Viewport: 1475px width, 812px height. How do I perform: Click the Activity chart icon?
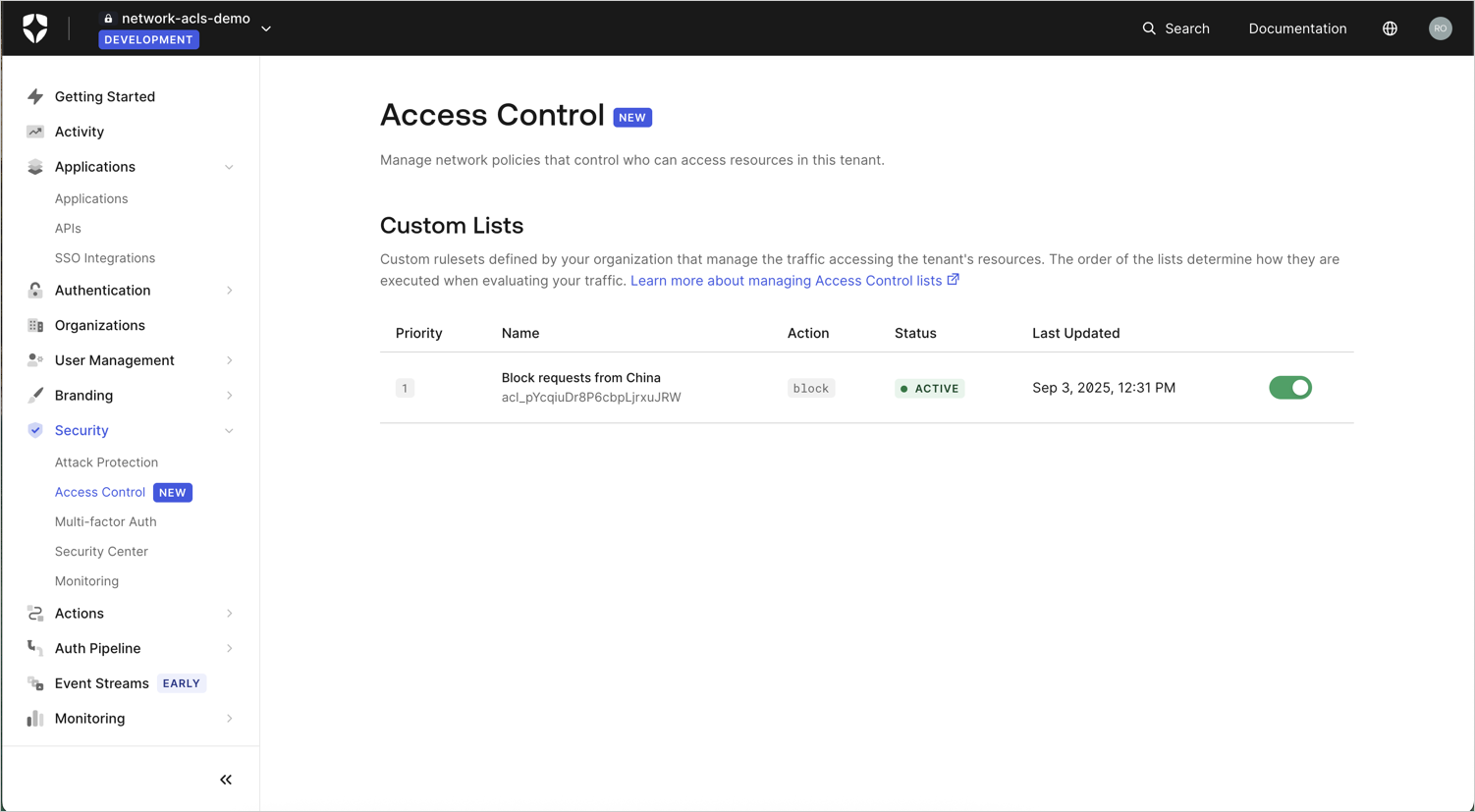34,132
